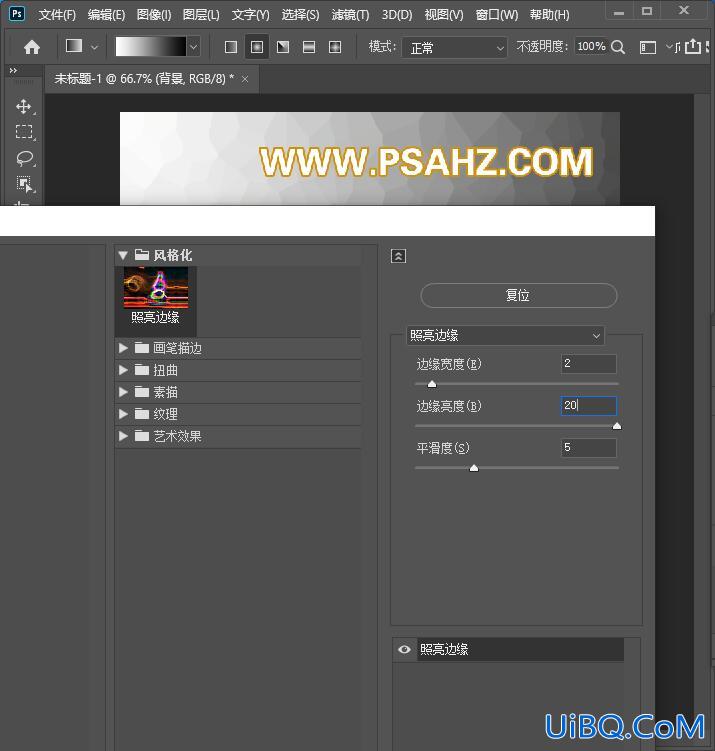Click the Share export icon
Image resolution: width=715 pixels, height=751 pixels.
[x=692, y=46]
